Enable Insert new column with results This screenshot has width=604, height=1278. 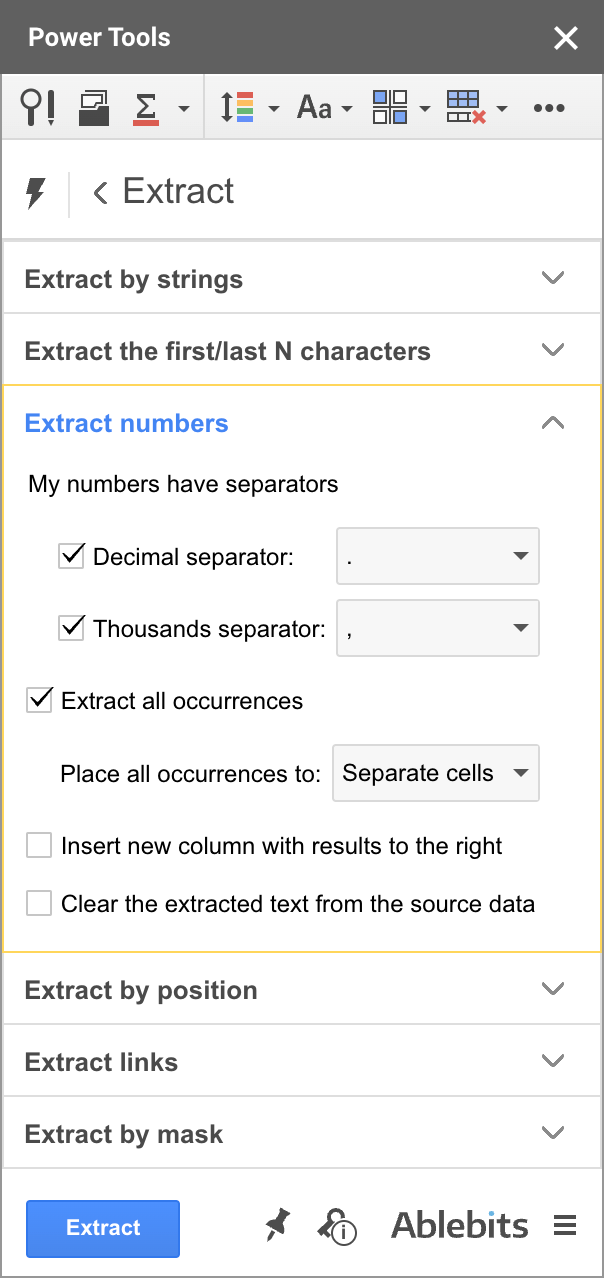coord(39,846)
